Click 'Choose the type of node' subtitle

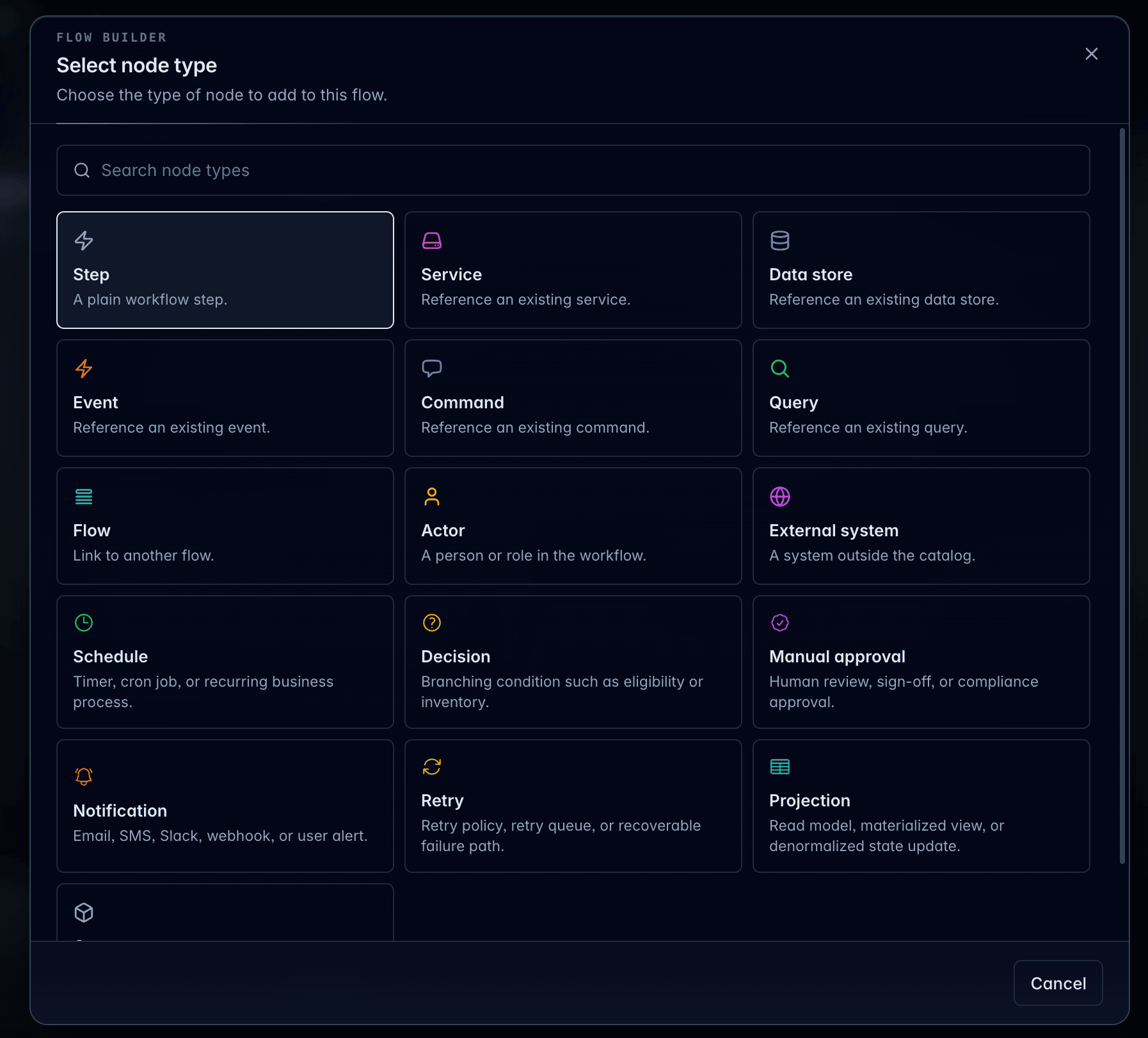tap(221, 95)
